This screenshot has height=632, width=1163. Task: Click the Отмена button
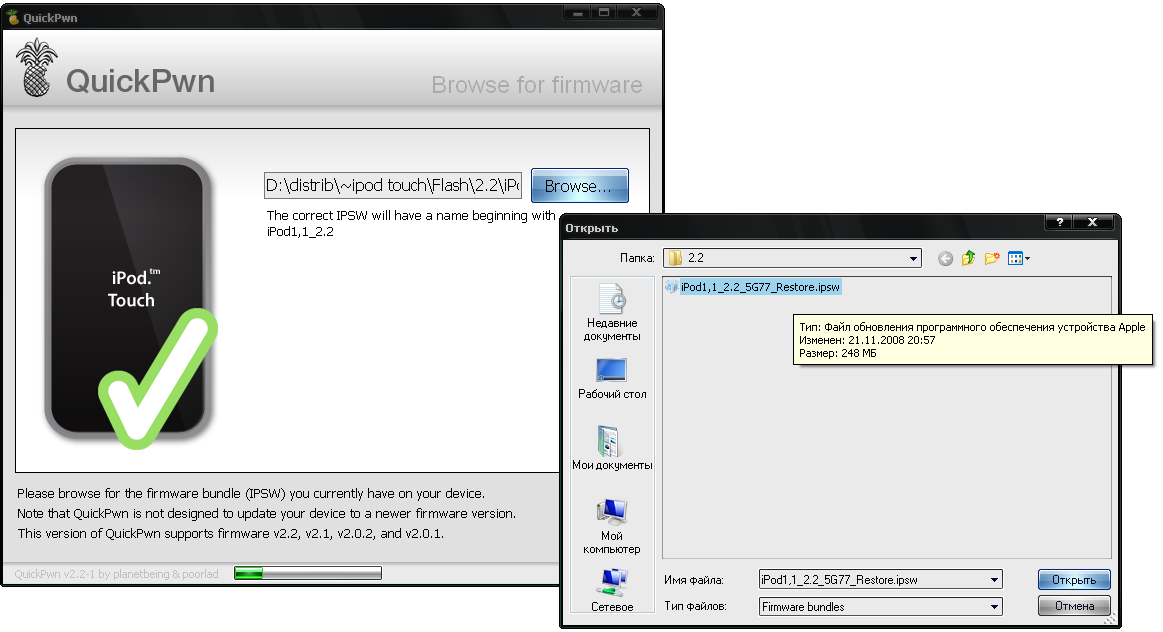point(1074,606)
